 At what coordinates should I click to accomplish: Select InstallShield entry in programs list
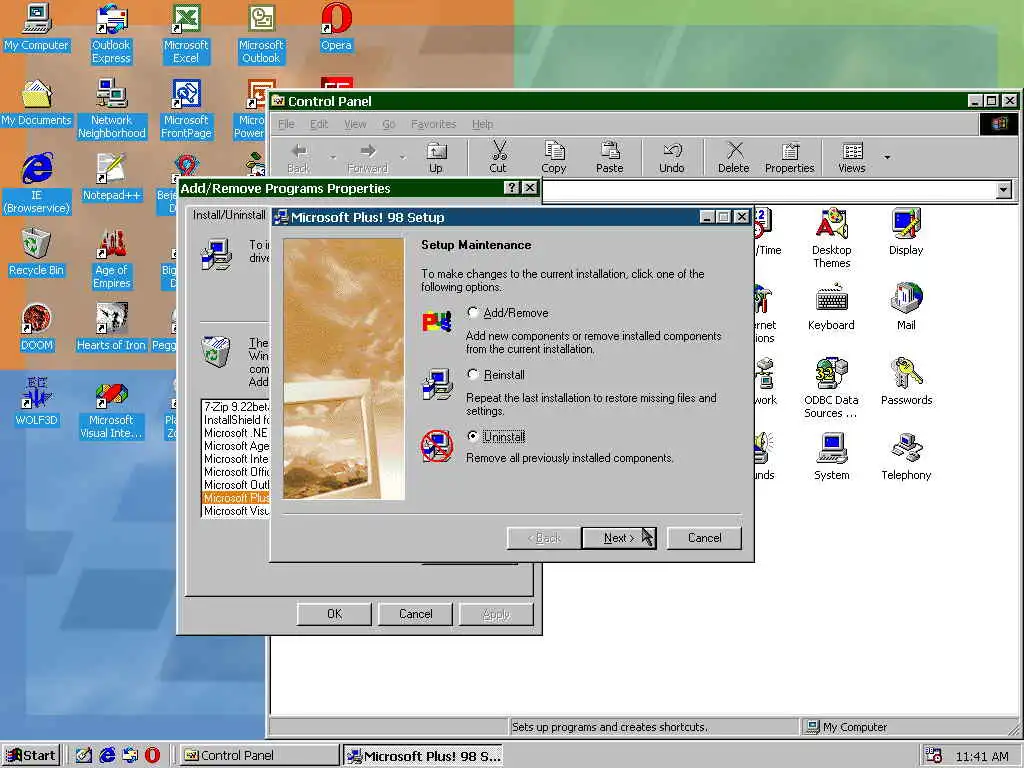pos(236,420)
